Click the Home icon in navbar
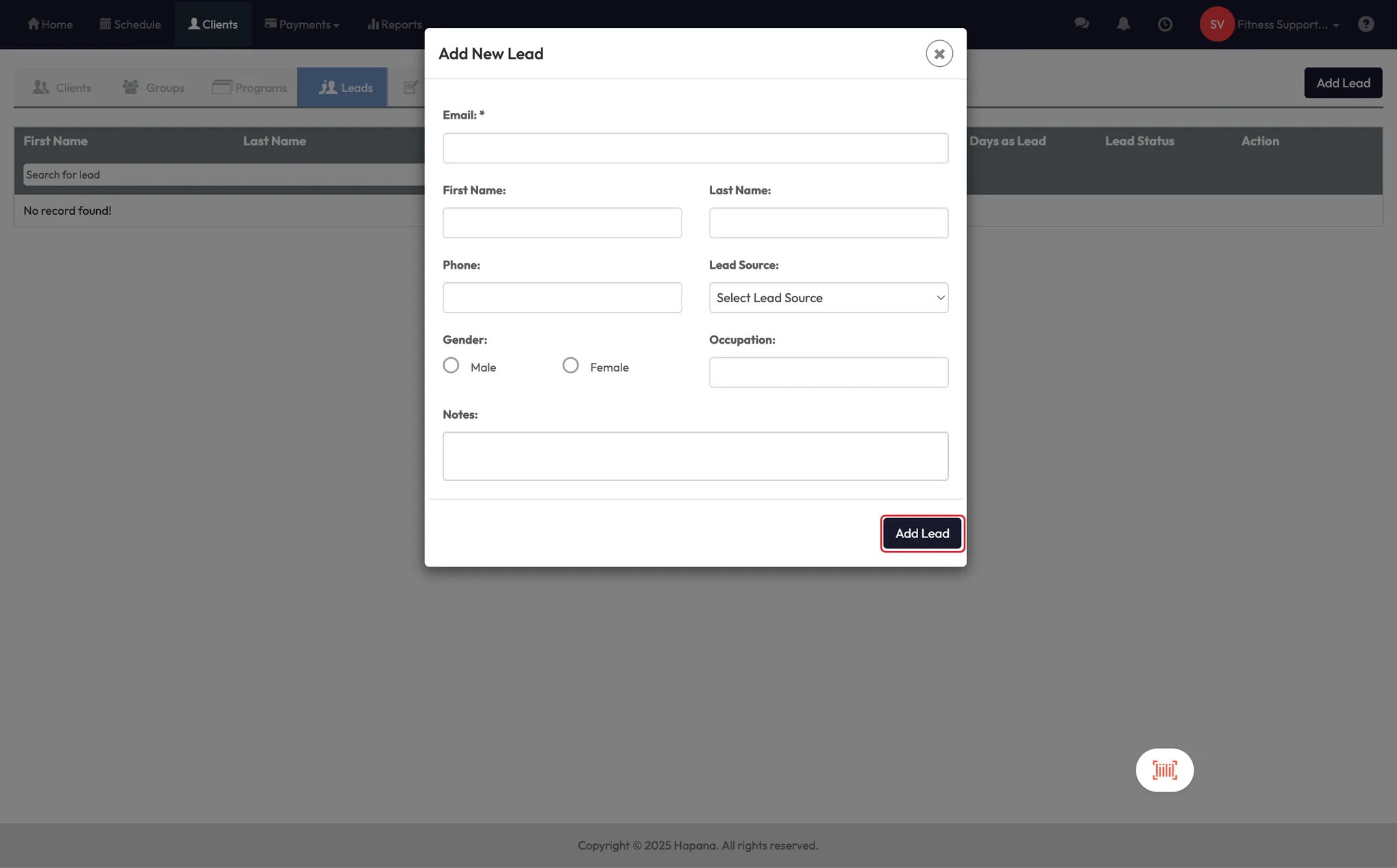Screen dimensions: 1397x868 point(33,24)
